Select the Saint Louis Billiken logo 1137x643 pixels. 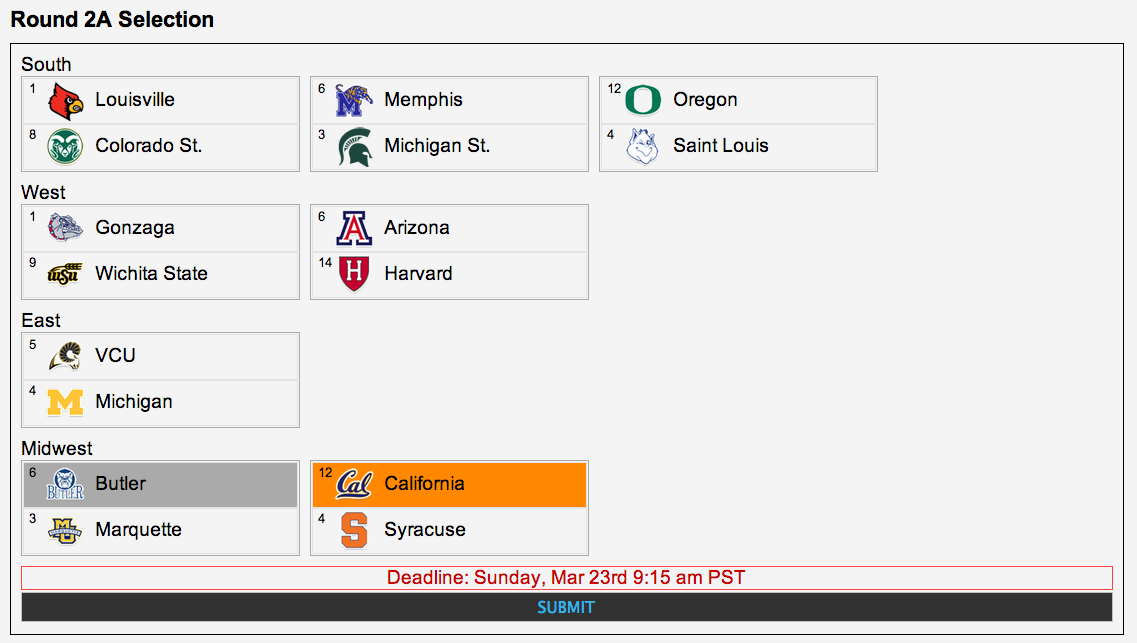(642, 146)
